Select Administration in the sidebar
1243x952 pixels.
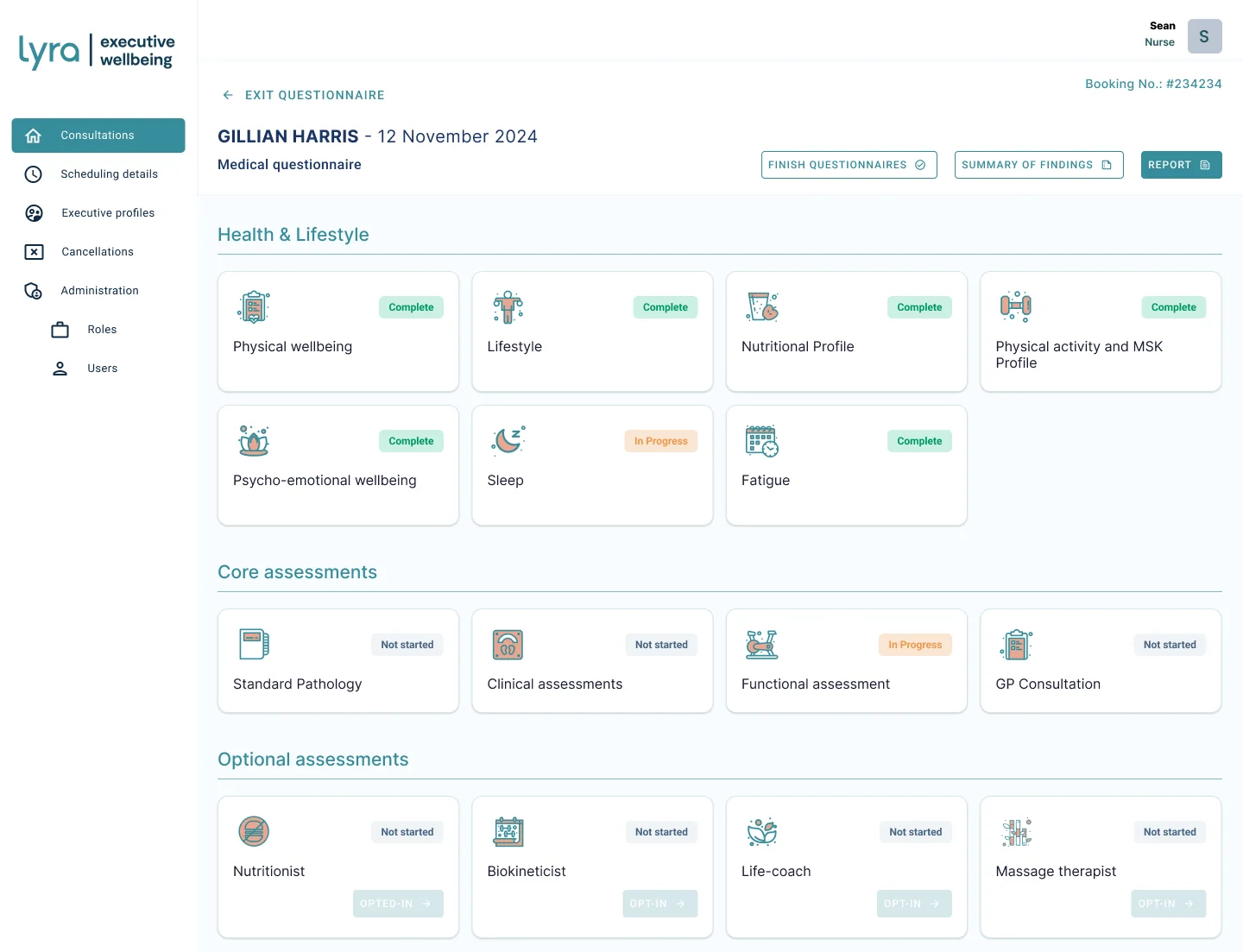click(x=98, y=291)
